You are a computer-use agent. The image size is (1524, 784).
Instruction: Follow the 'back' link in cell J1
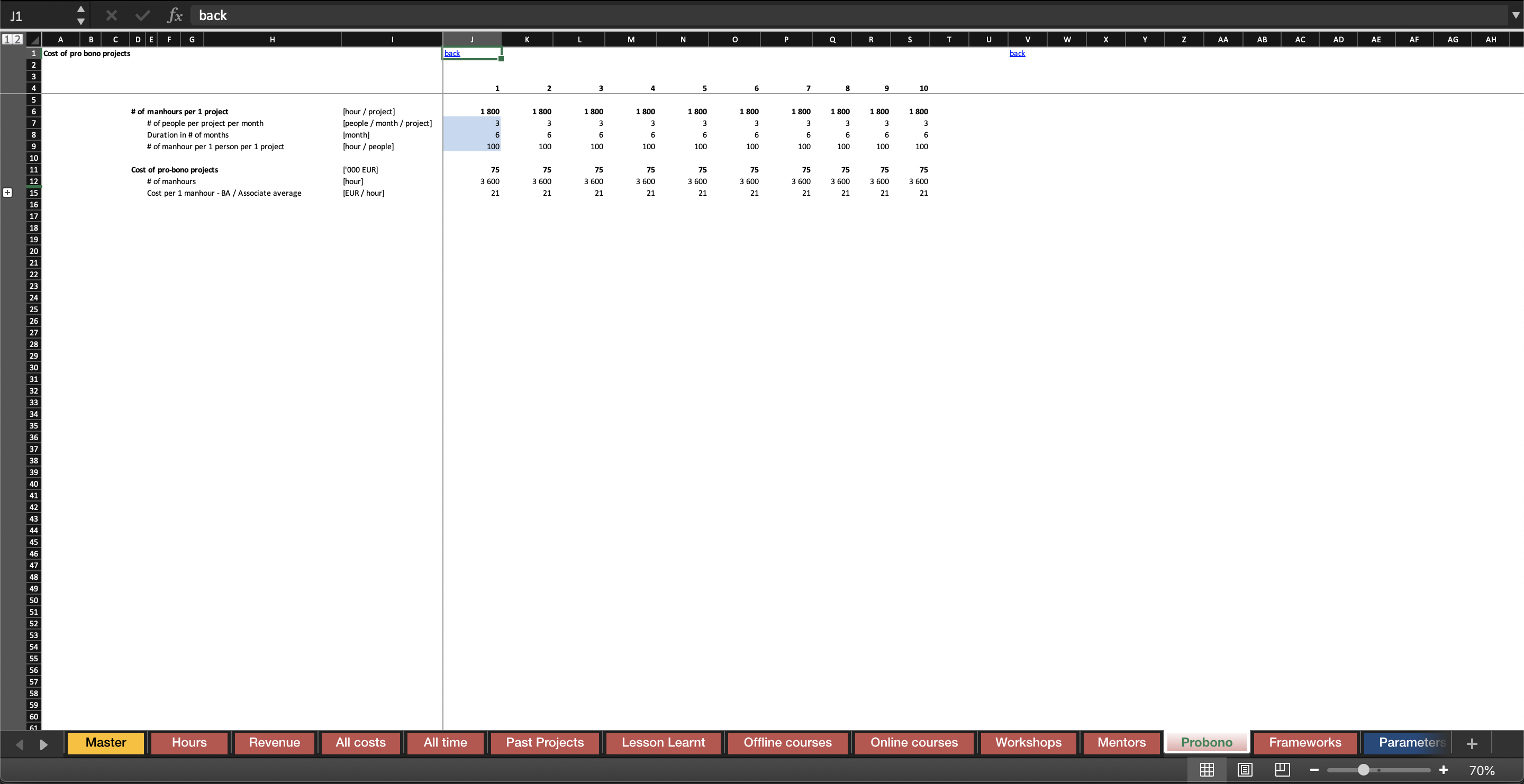click(x=452, y=53)
